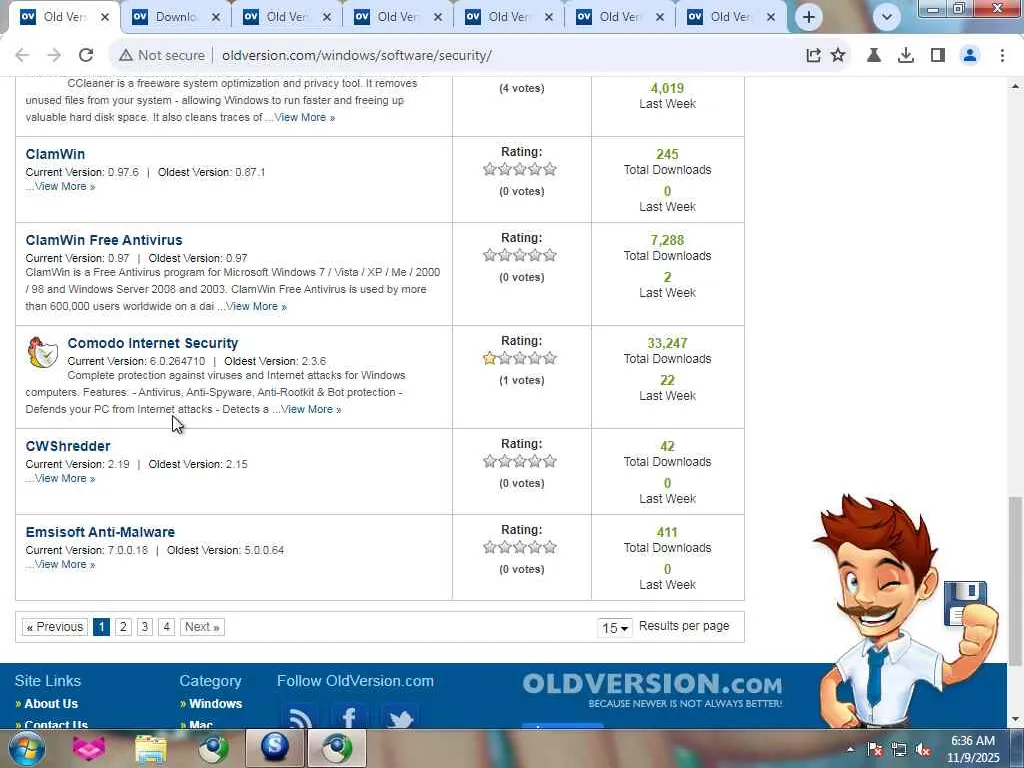Go to results page 2
1024x768 pixels.
pyautogui.click(x=123, y=627)
